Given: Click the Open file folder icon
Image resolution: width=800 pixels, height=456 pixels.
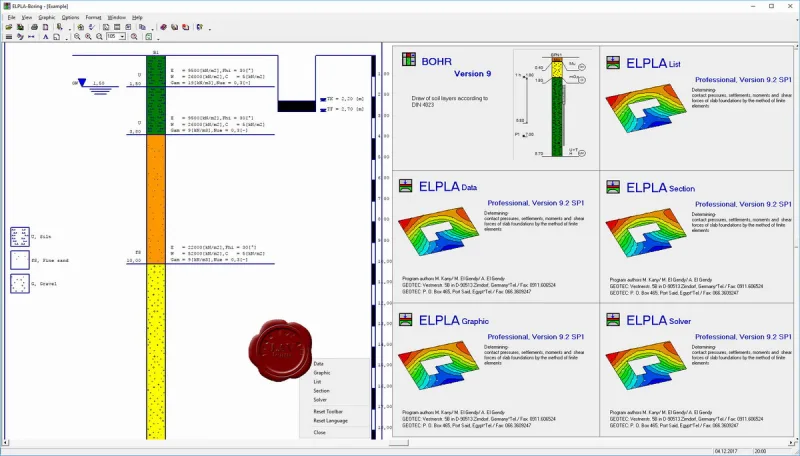Looking at the screenshot, I should [x=9, y=27].
